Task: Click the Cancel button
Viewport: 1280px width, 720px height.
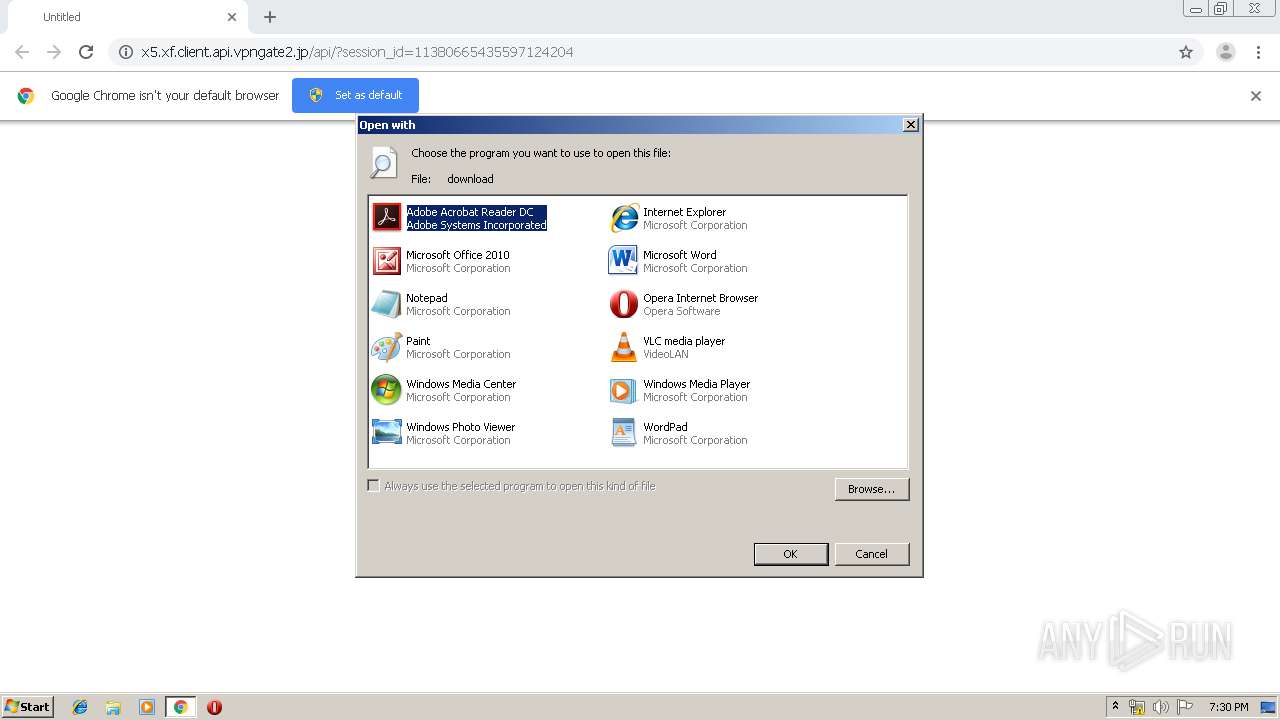Action: (x=871, y=554)
